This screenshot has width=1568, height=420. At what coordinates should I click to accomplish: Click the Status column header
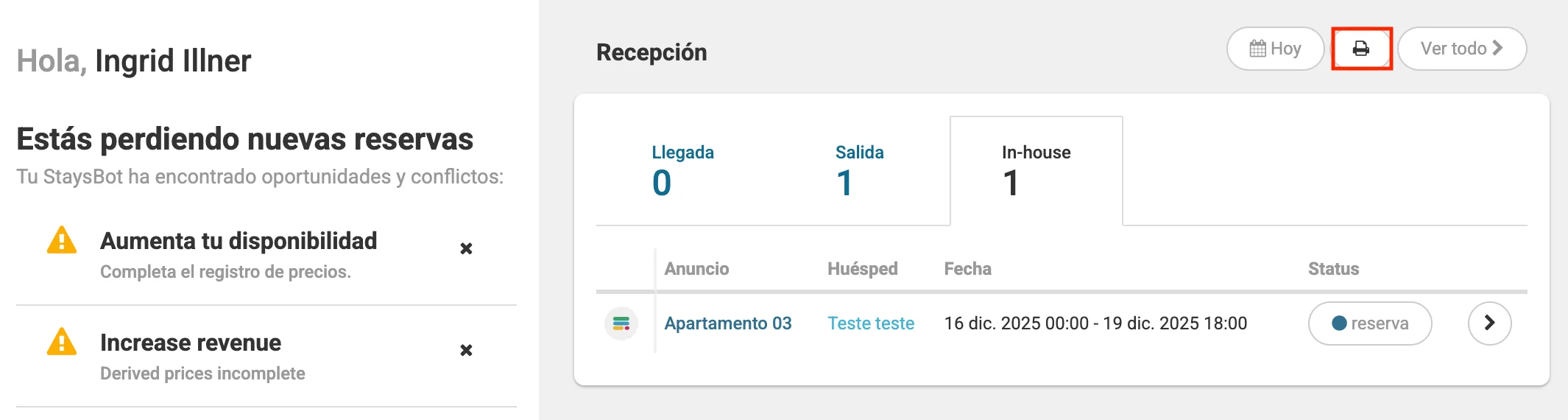click(1333, 269)
